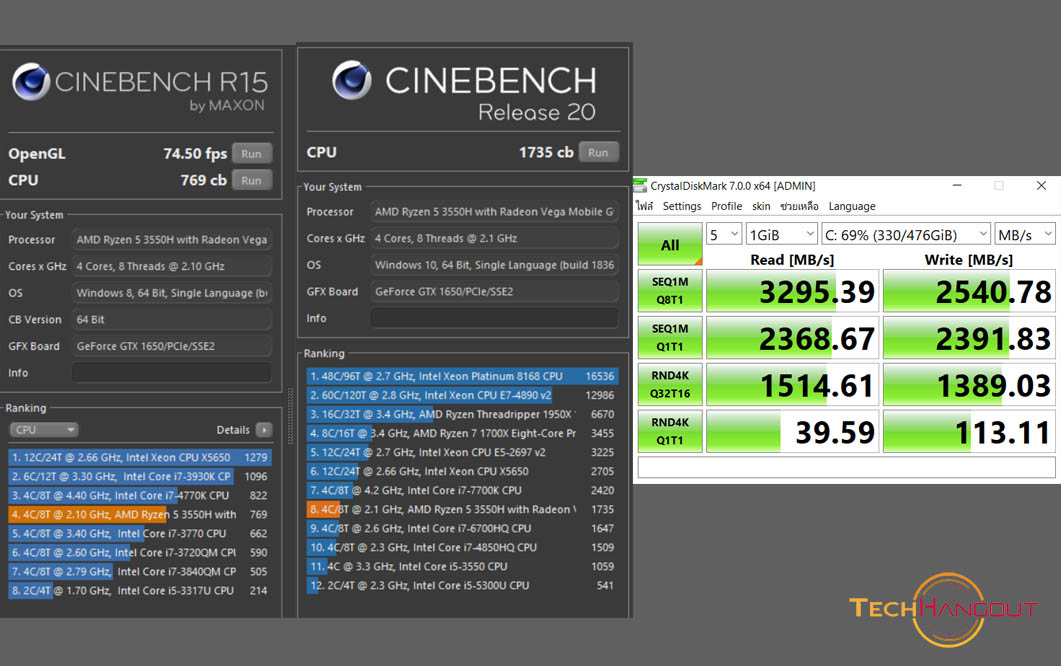Select the Xeon E7-4890 v2 row scoring 12986
Image resolution: width=1061 pixels, height=666 pixels.
click(x=462, y=395)
